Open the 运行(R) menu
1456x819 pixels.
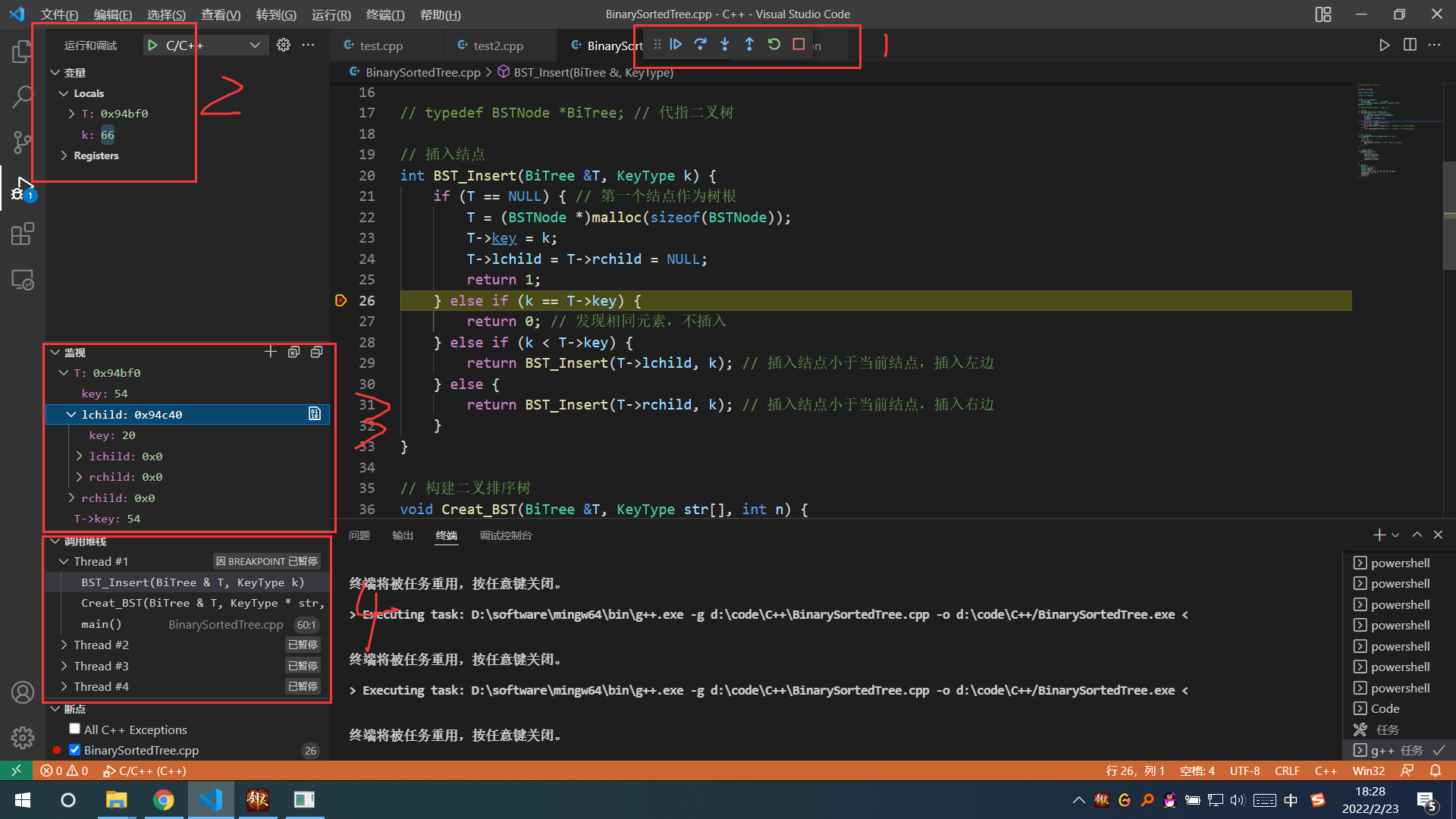tap(331, 14)
